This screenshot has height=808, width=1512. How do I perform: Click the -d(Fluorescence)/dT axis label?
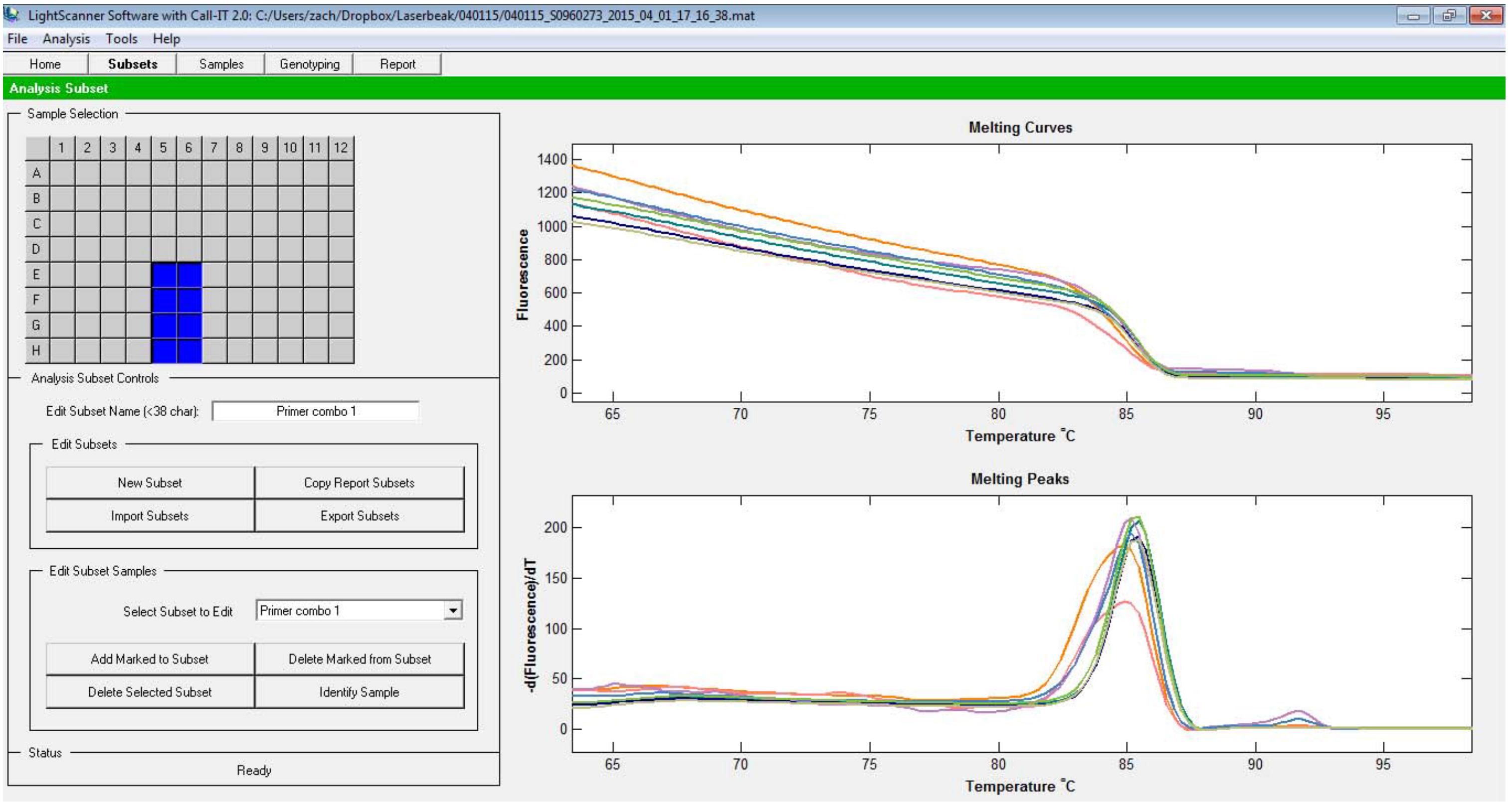tap(530, 625)
